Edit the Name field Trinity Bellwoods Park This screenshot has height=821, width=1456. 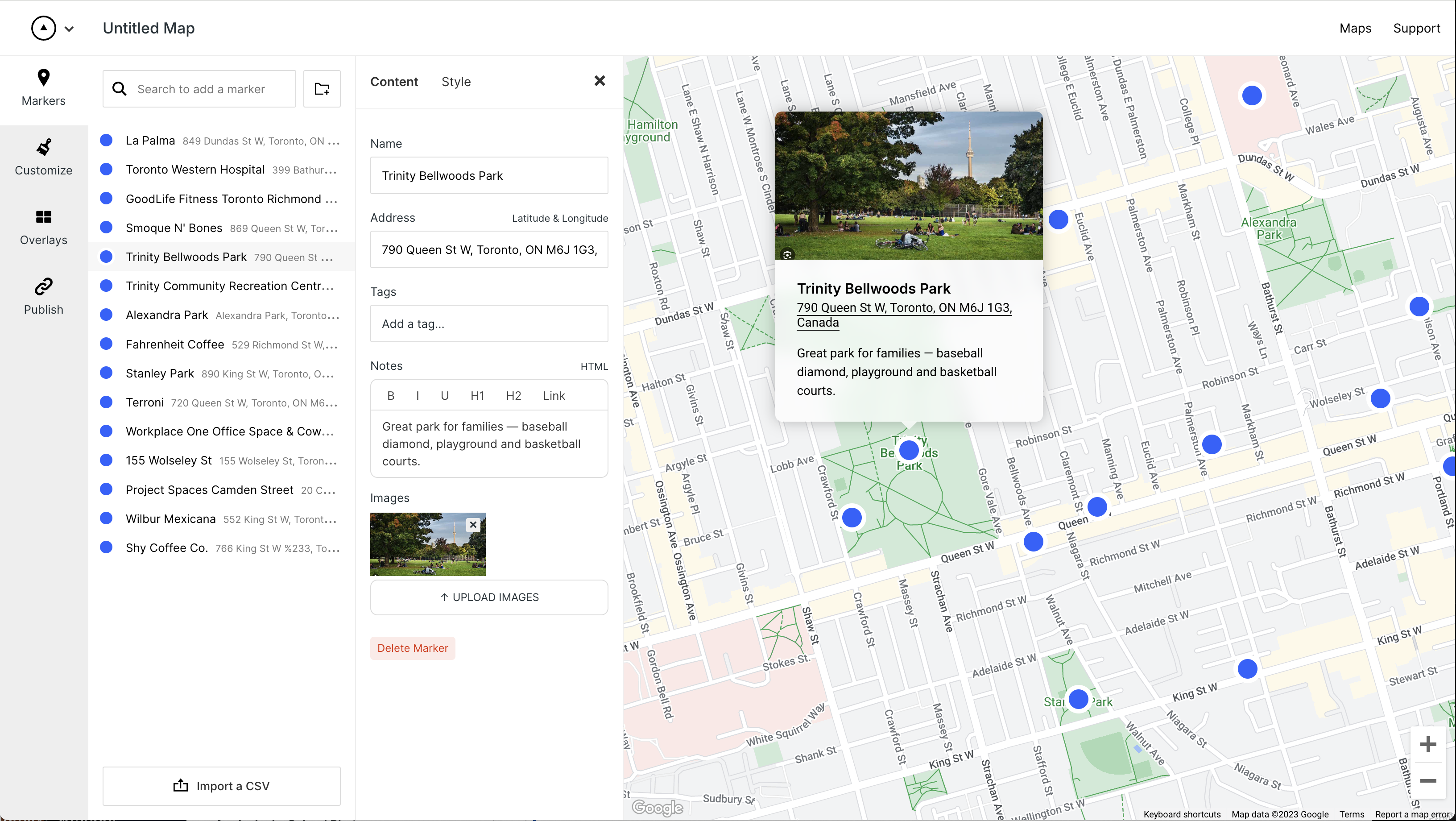click(x=489, y=175)
